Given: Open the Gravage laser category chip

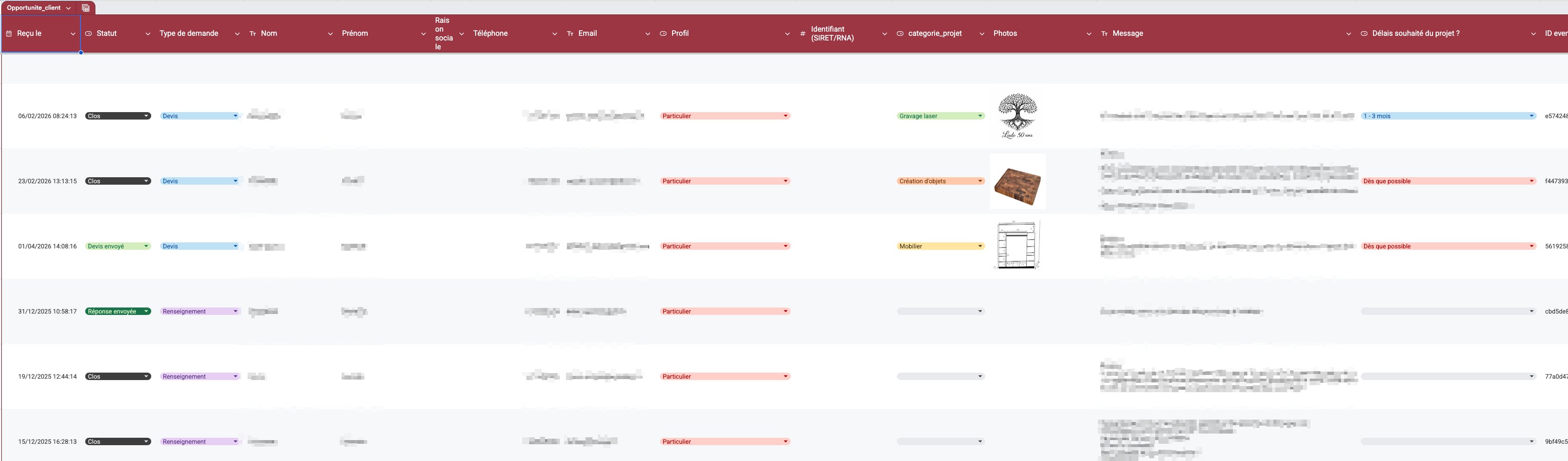Looking at the screenshot, I should [941, 116].
